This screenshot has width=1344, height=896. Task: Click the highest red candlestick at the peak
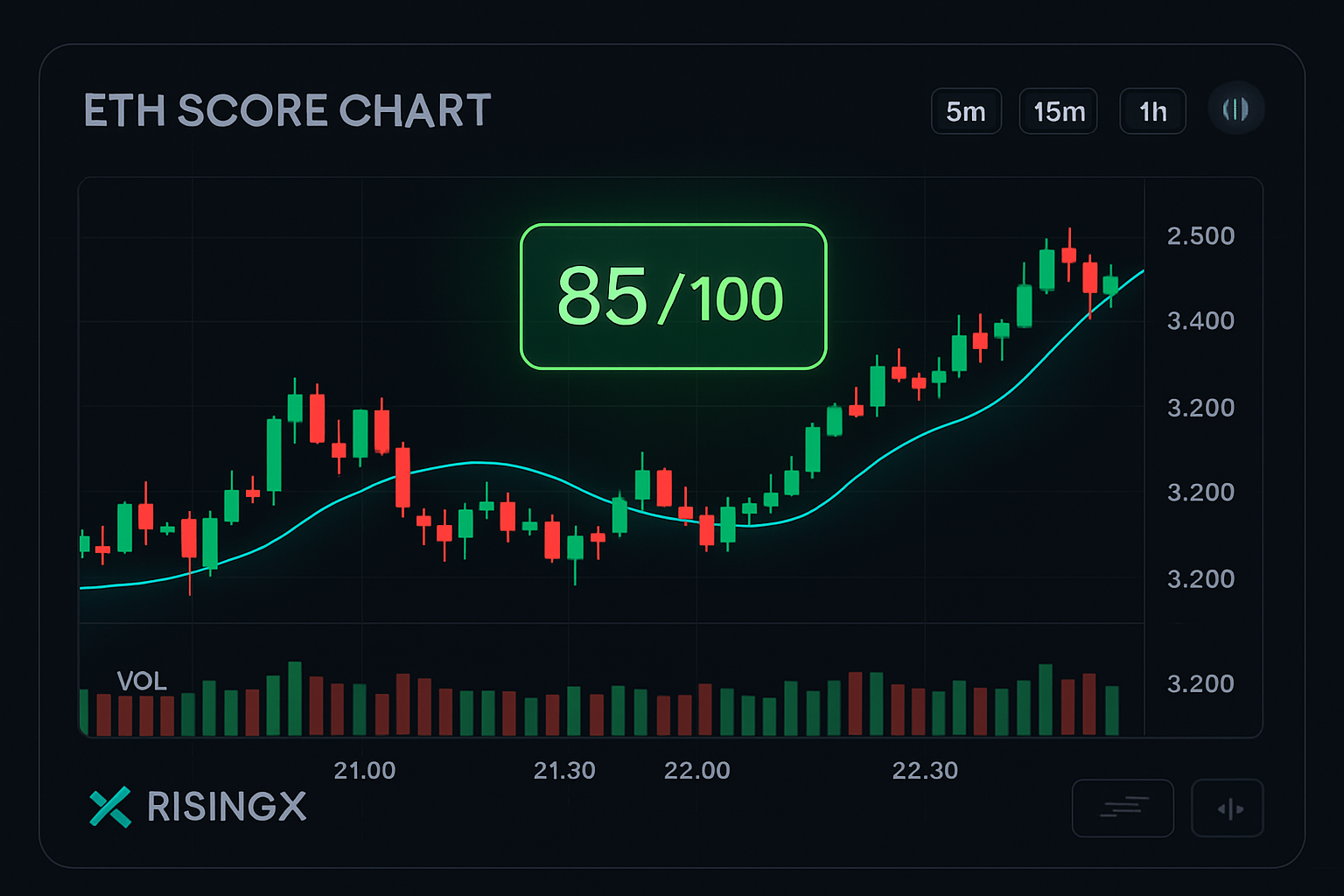click(1068, 255)
